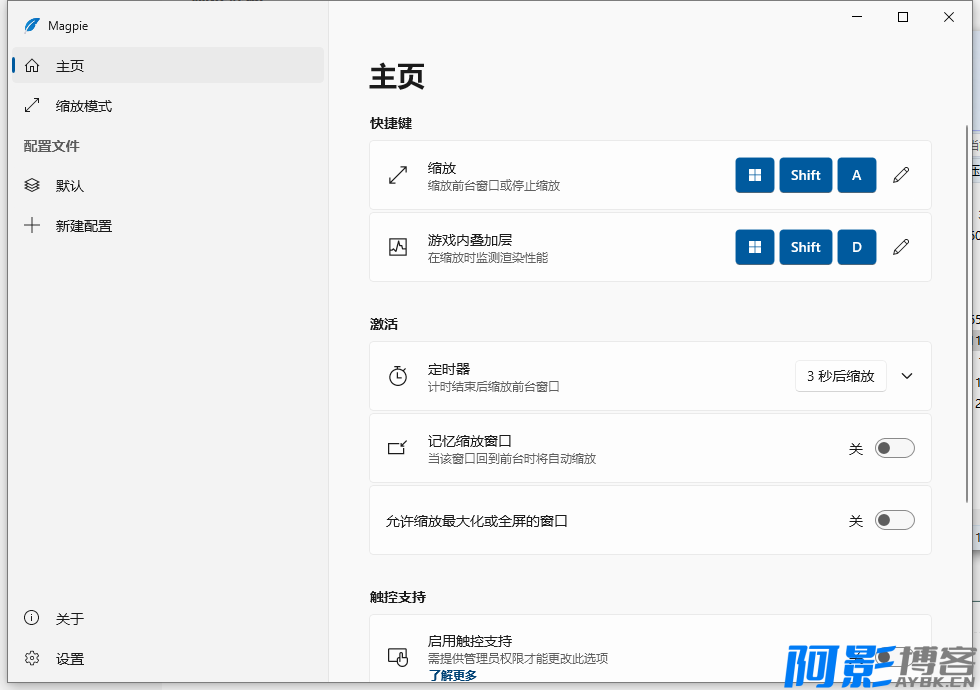Click the info icon beside 关于

click(x=32, y=618)
